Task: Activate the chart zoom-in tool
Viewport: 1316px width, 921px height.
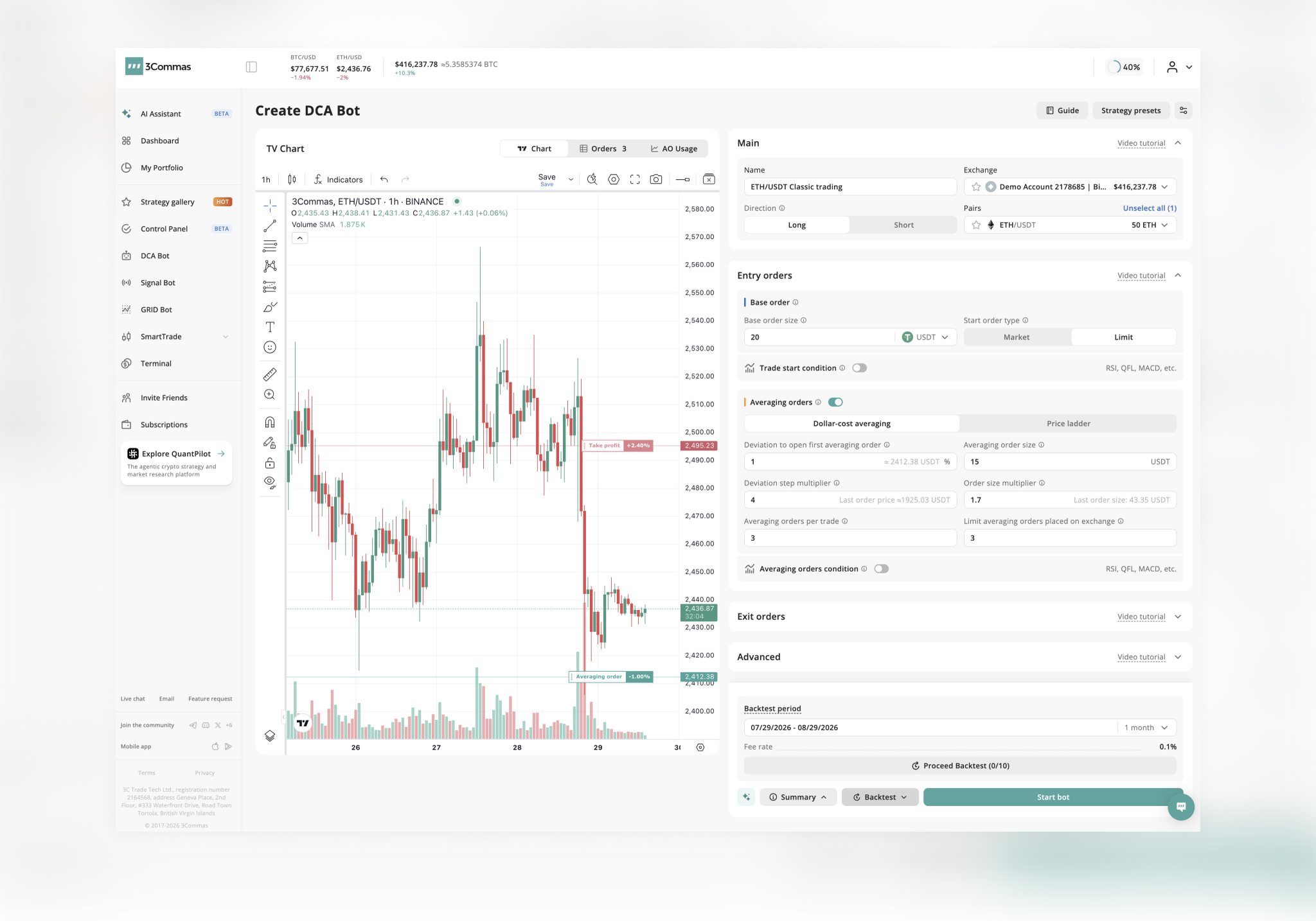Action: 270,394
